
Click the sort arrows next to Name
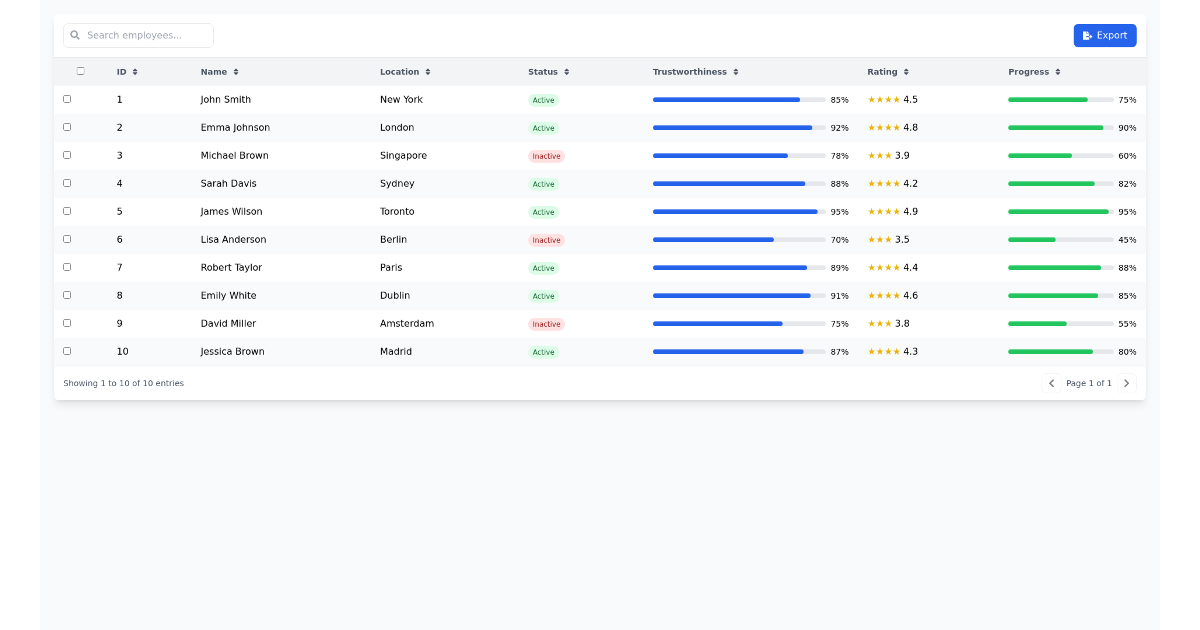pyautogui.click(x=236, y=72)
